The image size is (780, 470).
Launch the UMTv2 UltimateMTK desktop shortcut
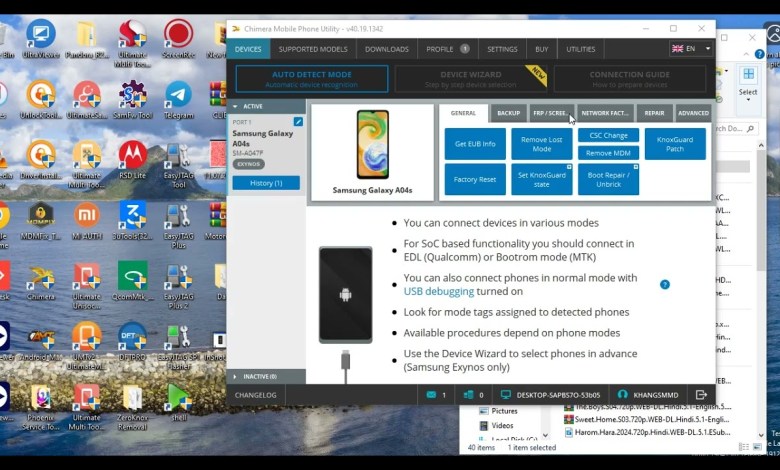point(87,346)
